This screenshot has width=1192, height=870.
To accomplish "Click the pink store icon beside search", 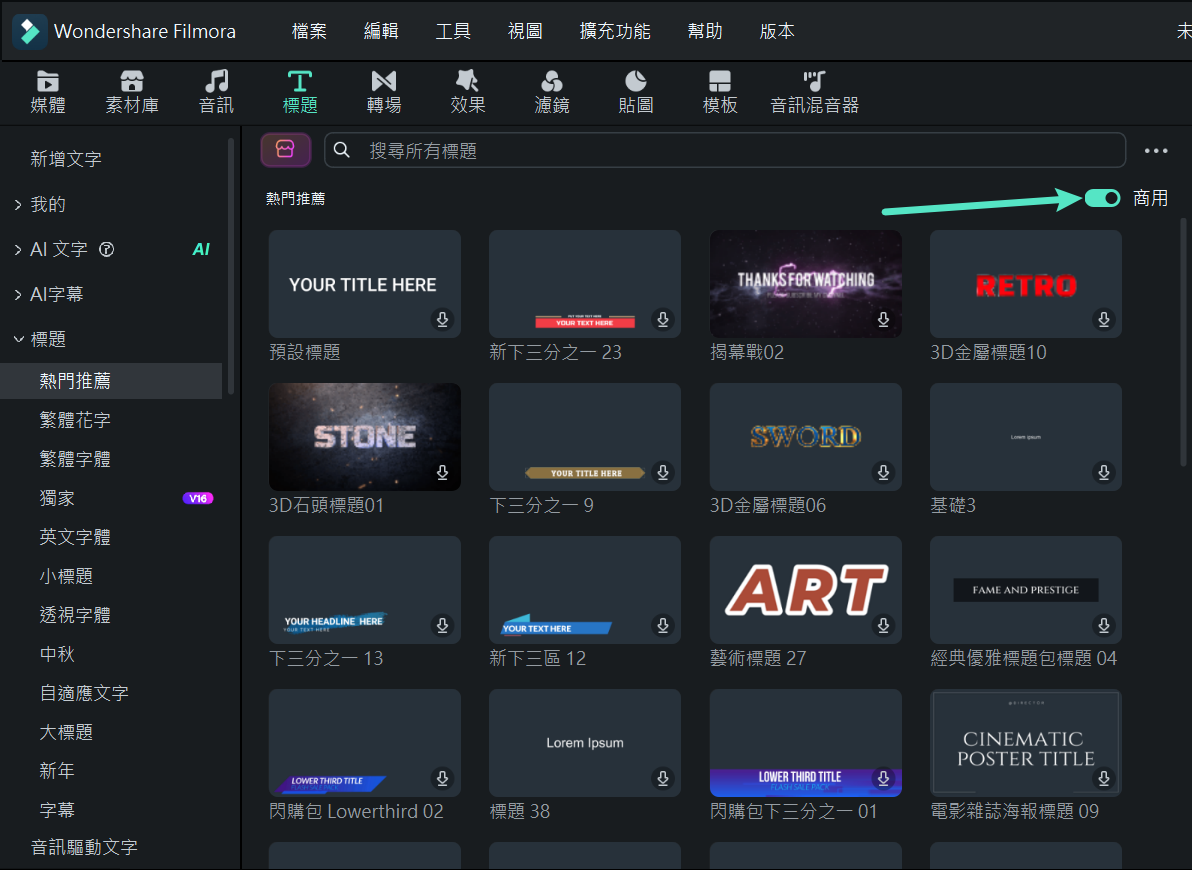I will (285, 149).
